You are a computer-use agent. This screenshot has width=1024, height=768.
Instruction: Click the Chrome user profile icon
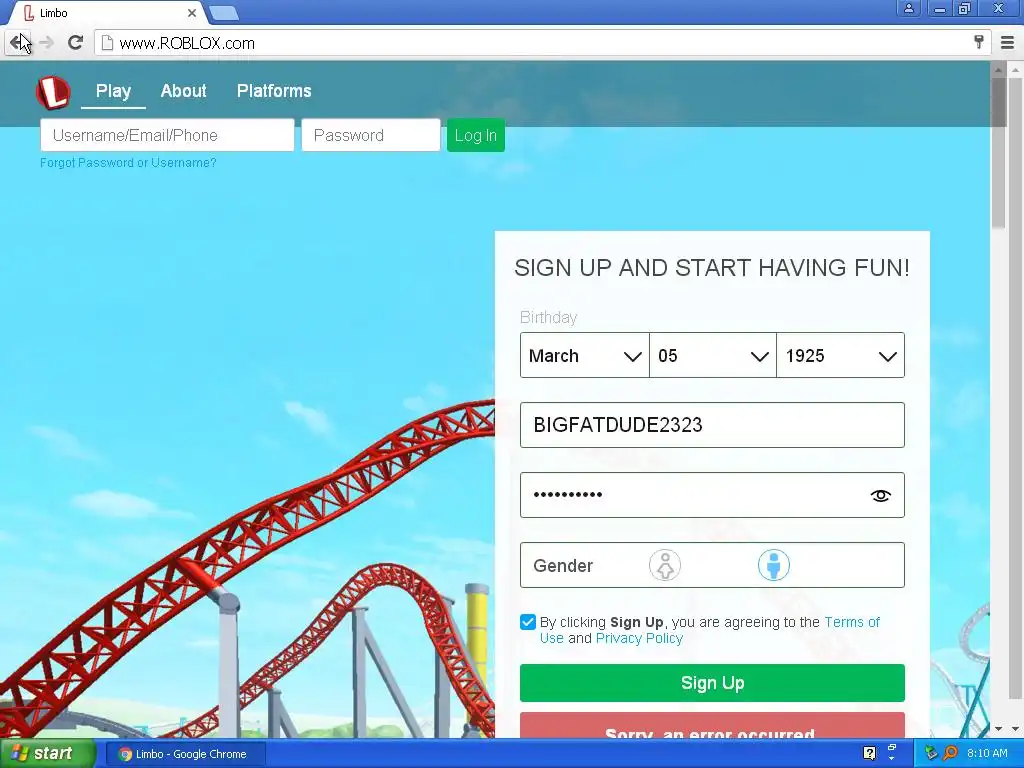click(908, 8)
